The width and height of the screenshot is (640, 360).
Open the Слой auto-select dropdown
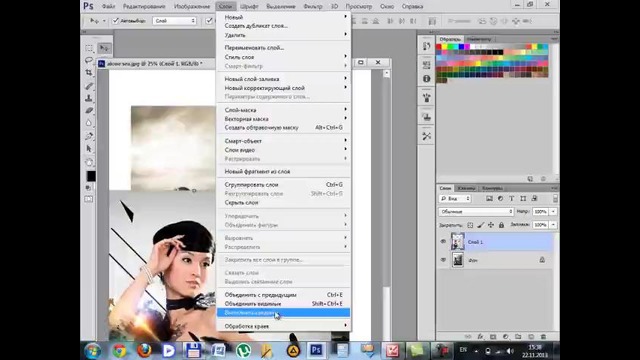coord(174,21)
